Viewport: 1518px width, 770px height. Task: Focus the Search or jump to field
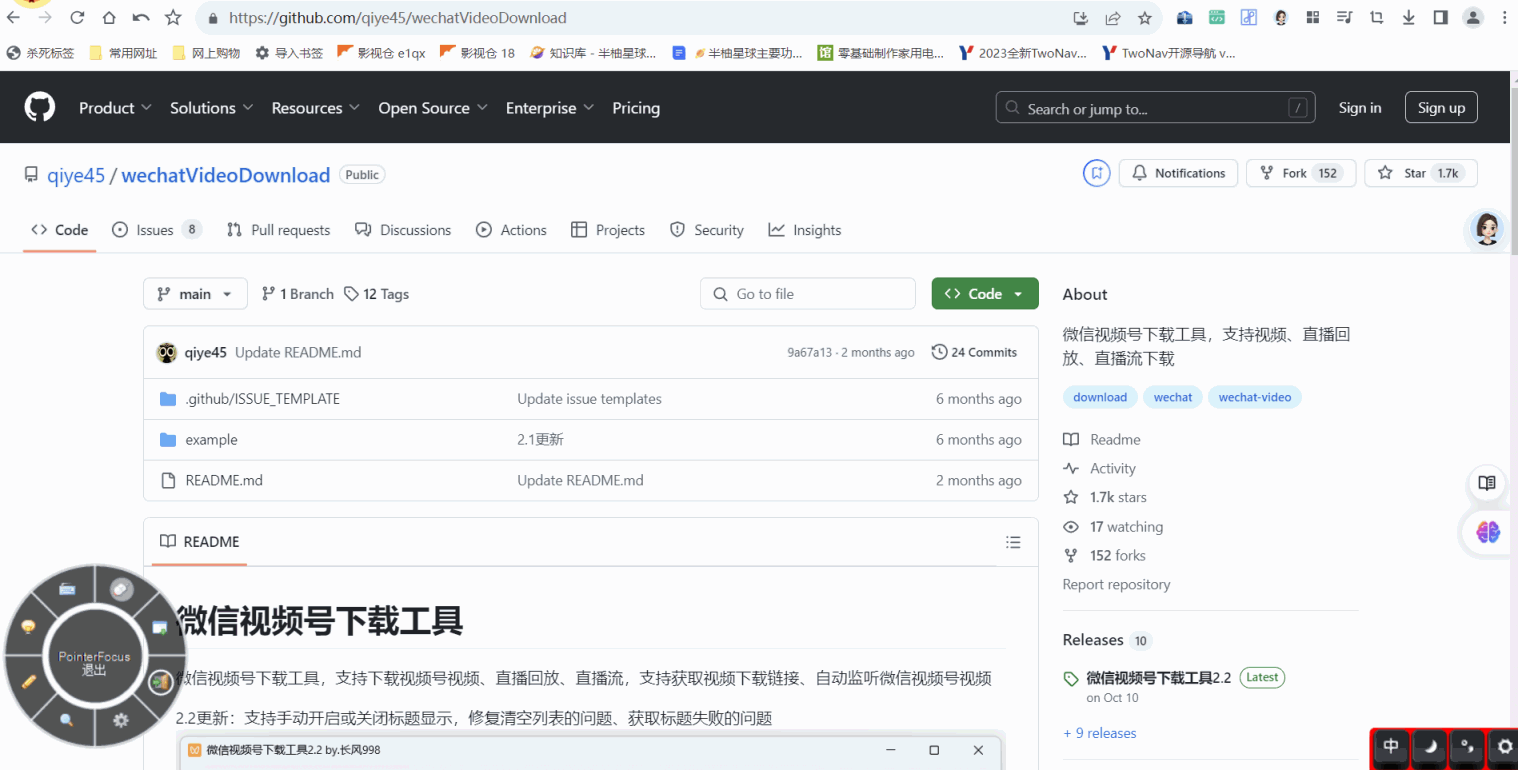click(1155, 108)
